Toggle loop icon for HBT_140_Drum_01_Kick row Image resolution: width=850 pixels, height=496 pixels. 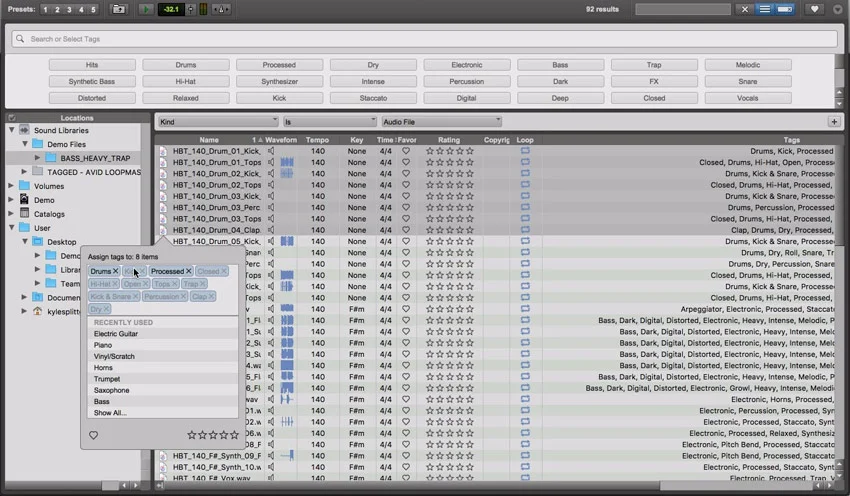[x=525, y=151]
